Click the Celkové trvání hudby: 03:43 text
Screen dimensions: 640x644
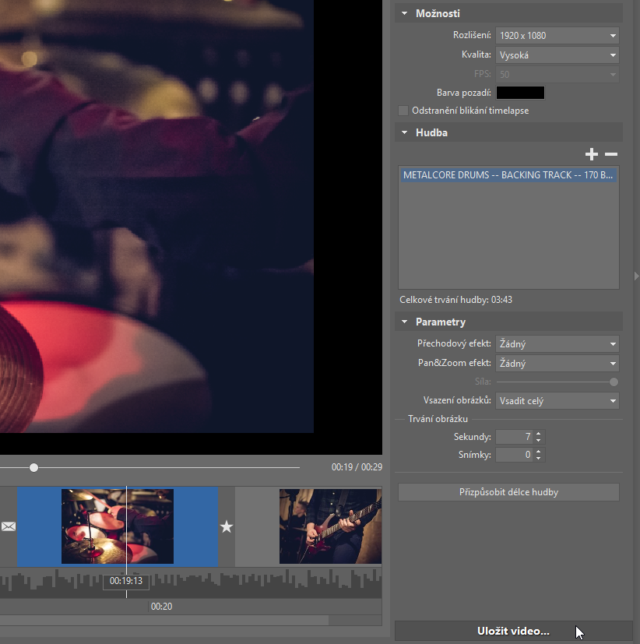(456, 300)
